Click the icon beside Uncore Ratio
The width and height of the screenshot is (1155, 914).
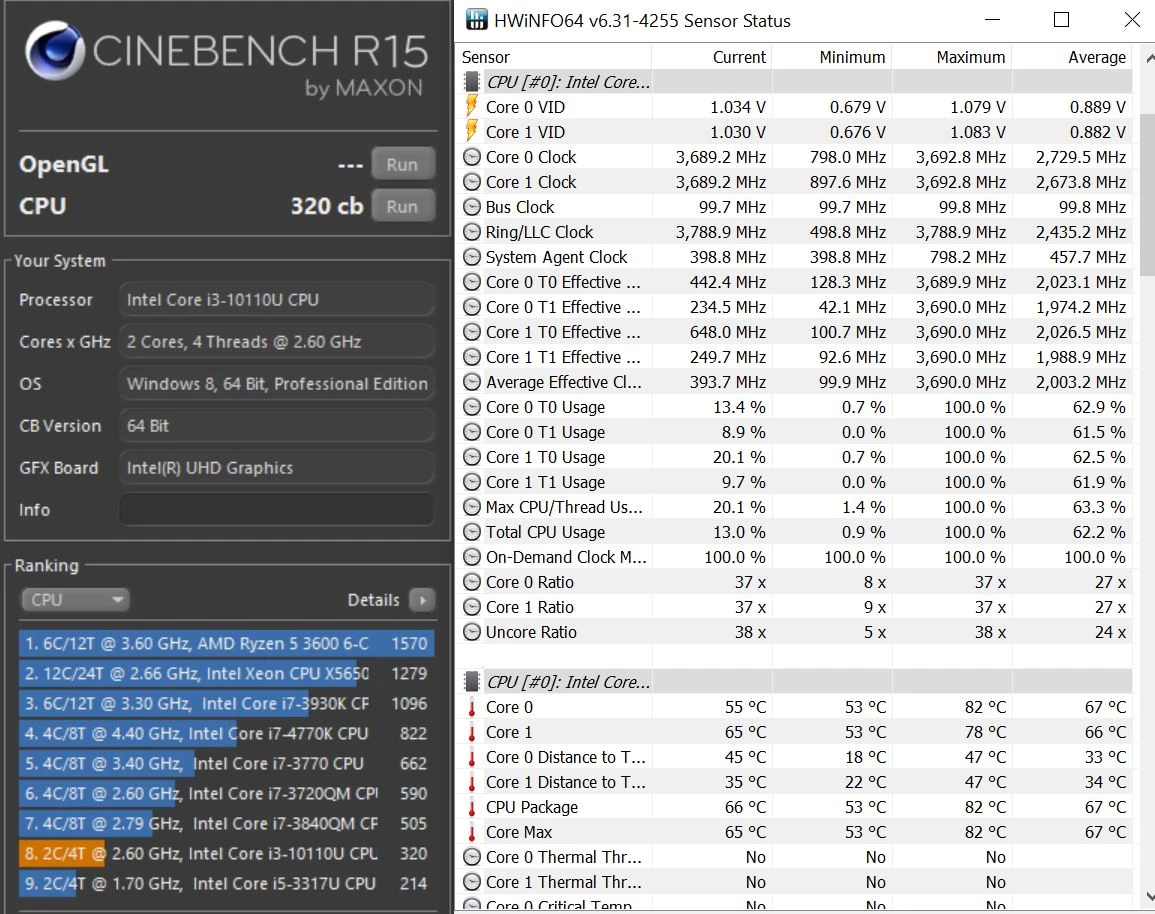pos(471,632)
